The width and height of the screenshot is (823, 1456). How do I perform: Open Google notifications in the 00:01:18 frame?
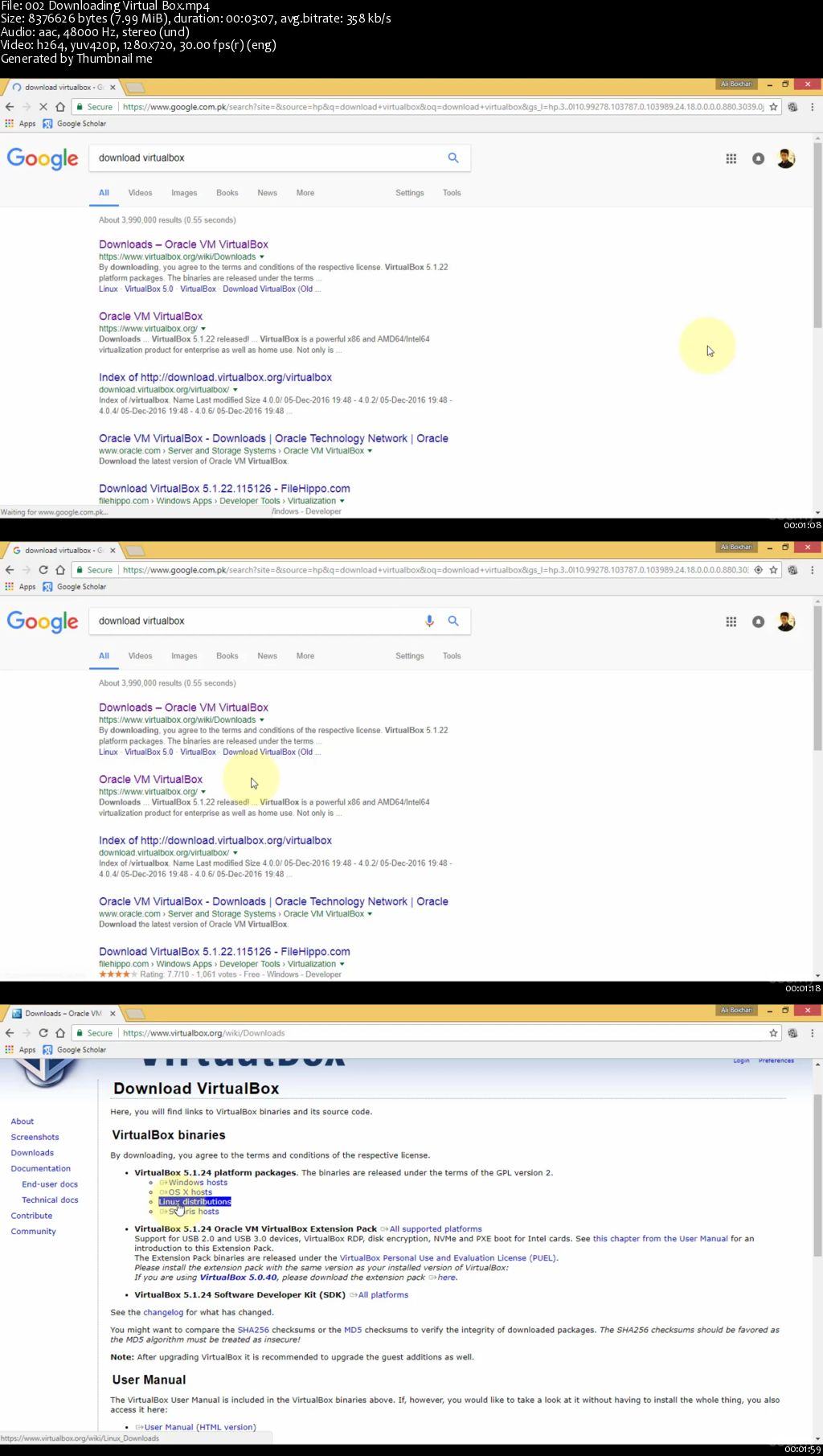[x=758, y=621]
